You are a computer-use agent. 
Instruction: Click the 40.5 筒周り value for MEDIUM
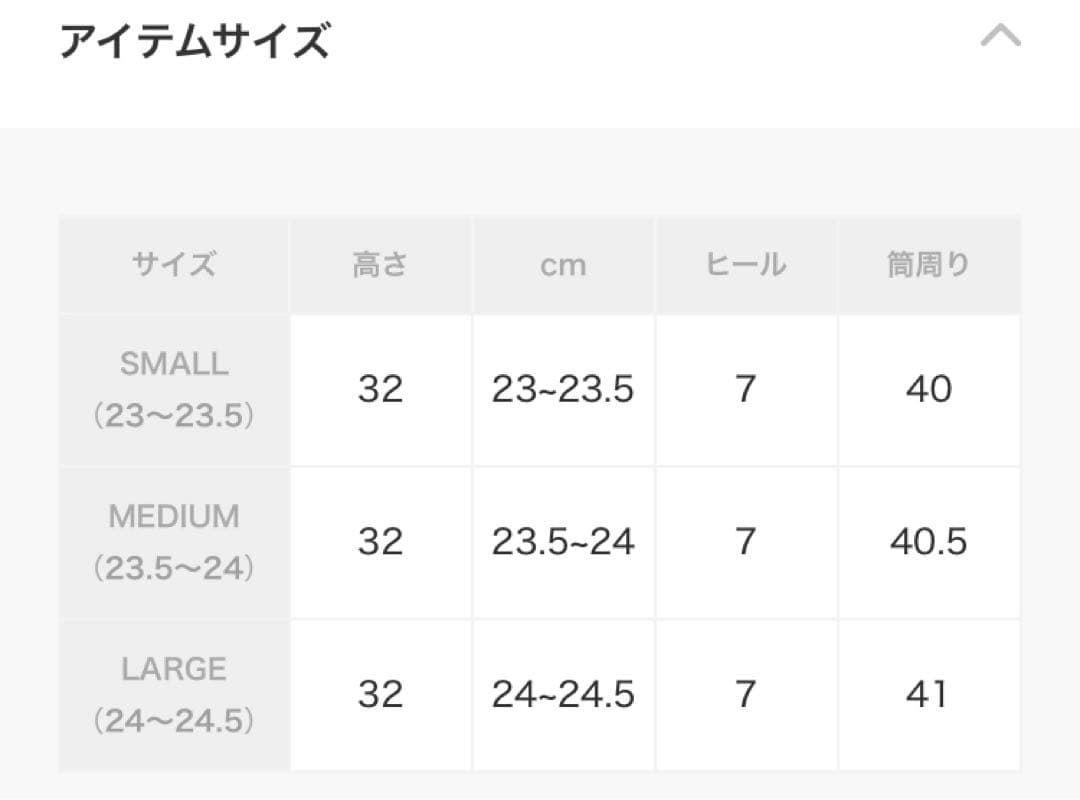929,541
